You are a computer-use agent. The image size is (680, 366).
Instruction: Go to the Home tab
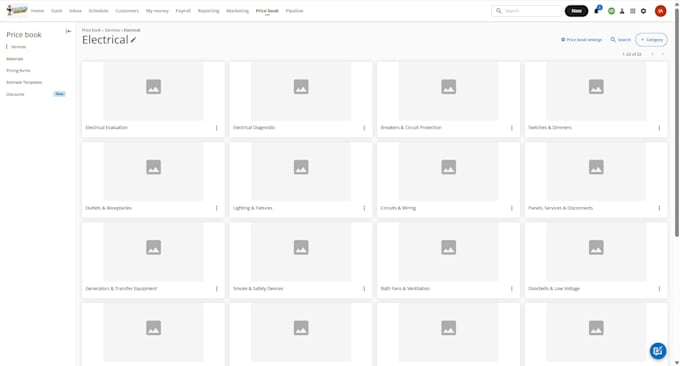click(38, 11)
